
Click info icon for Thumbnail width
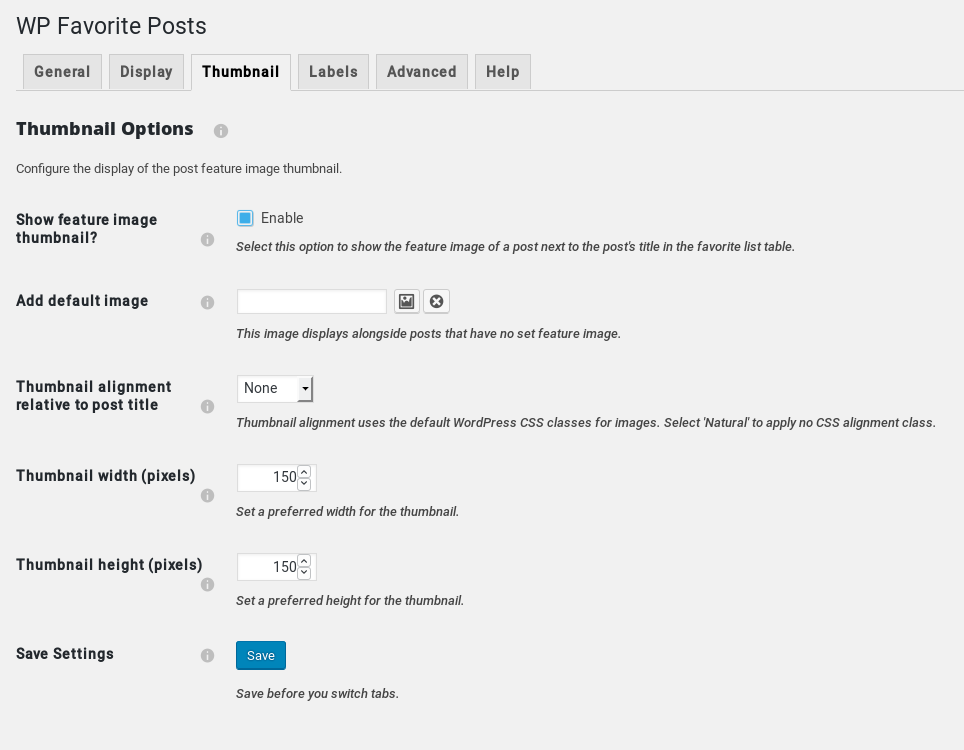(207, 495)
